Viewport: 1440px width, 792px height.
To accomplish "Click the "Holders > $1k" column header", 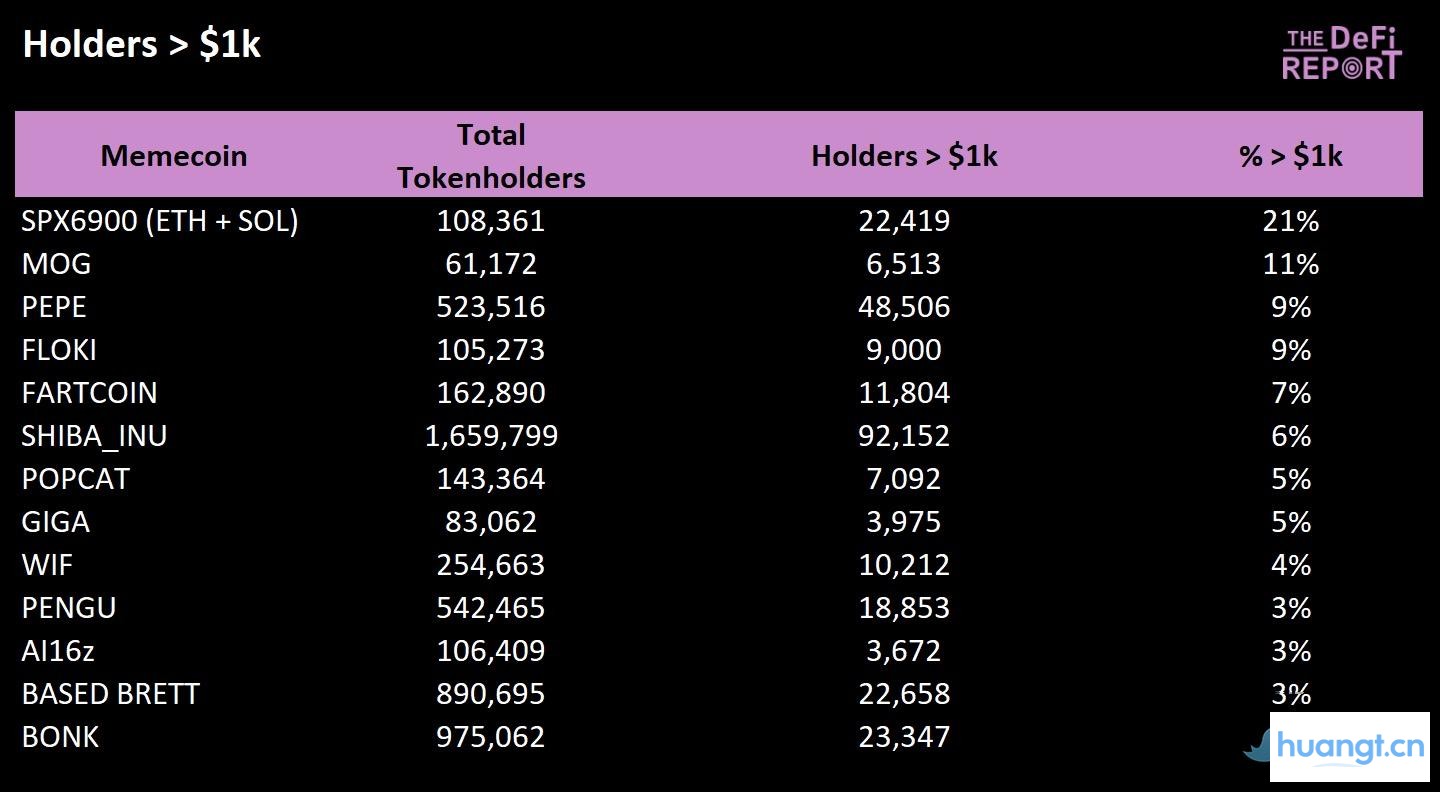I will 904,156.
